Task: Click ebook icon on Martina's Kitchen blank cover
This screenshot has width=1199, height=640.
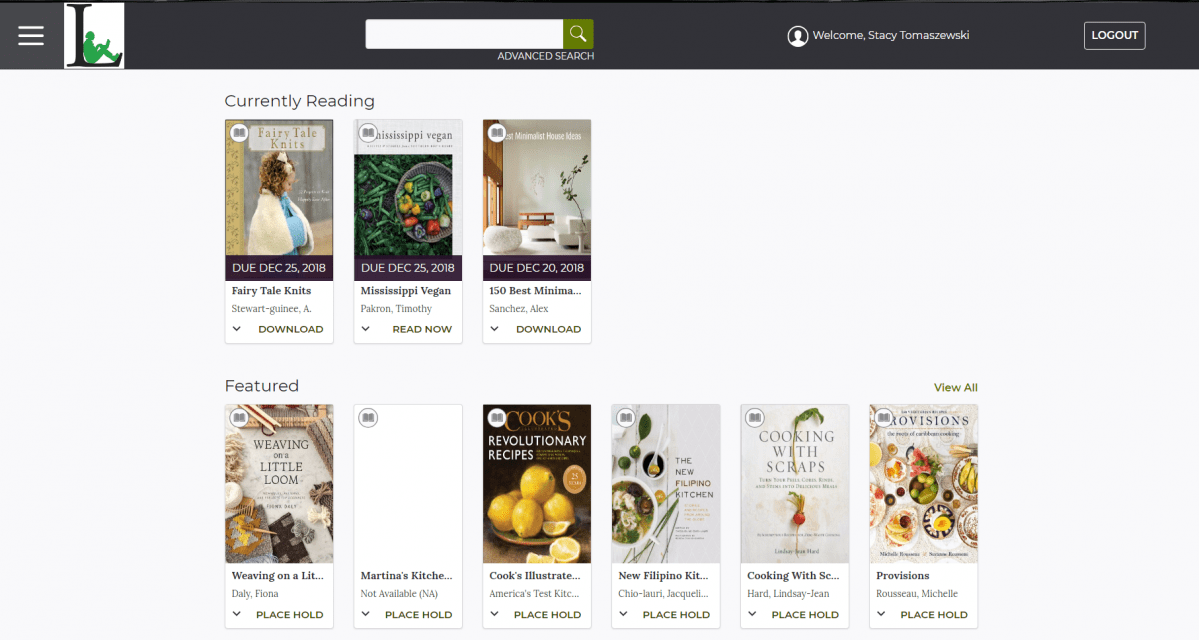Action: tap(368, 418)
